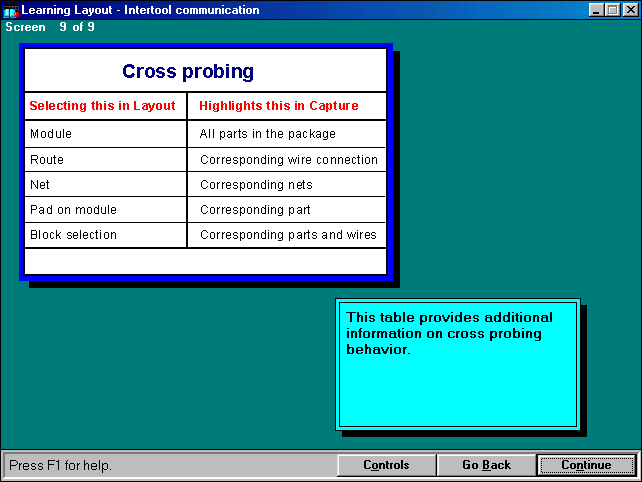
Task: Click the cyan cross probing information box
Action: point(458,362)
